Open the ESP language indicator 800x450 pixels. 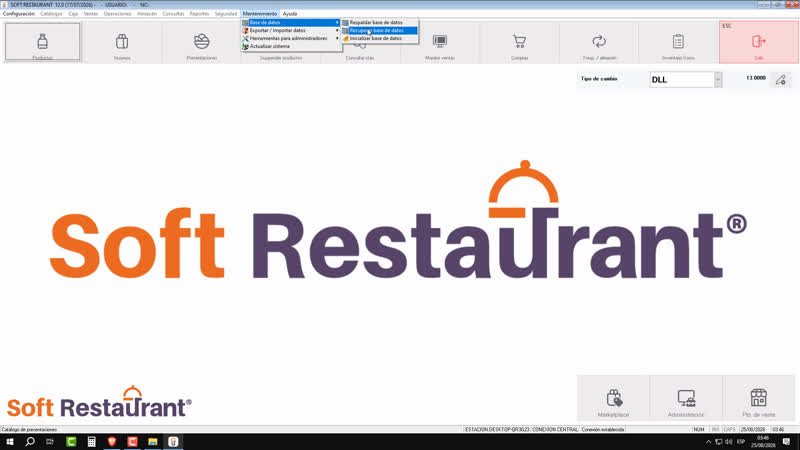click(741, 442)
